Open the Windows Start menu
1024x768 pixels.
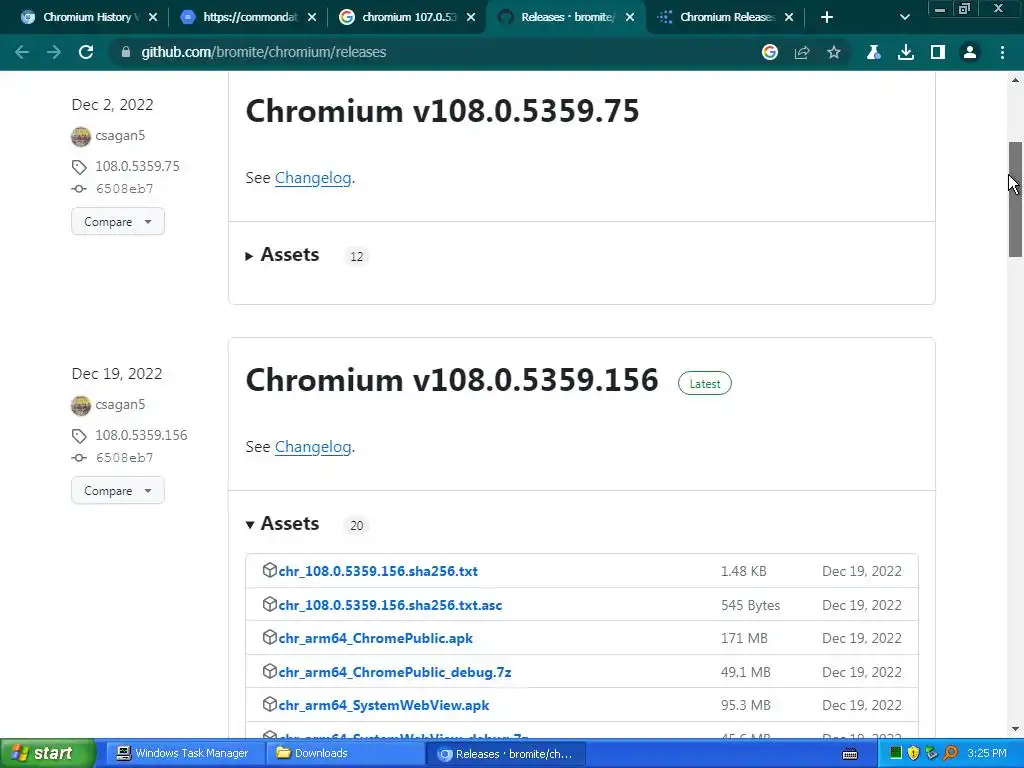pyautogui.click(x=47, y=753)
